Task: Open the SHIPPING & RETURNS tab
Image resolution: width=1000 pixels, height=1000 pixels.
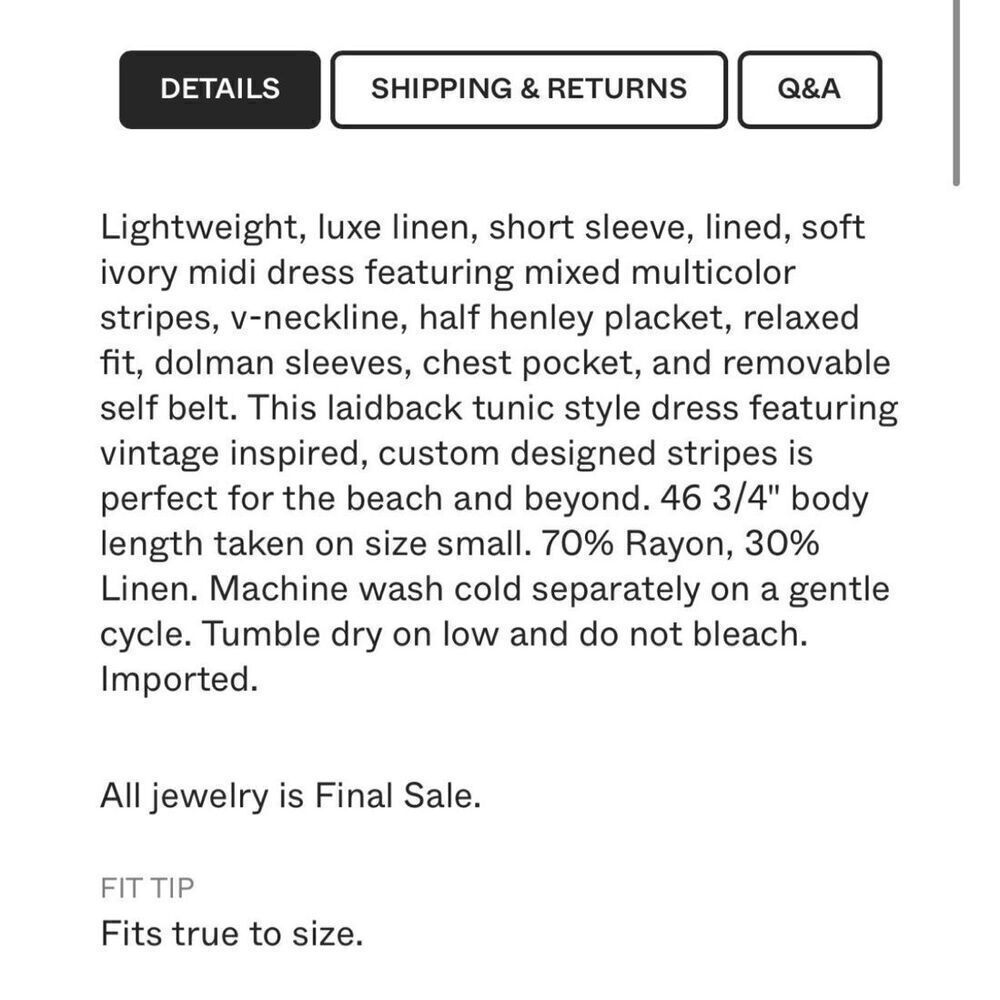Action: point(529,89)
